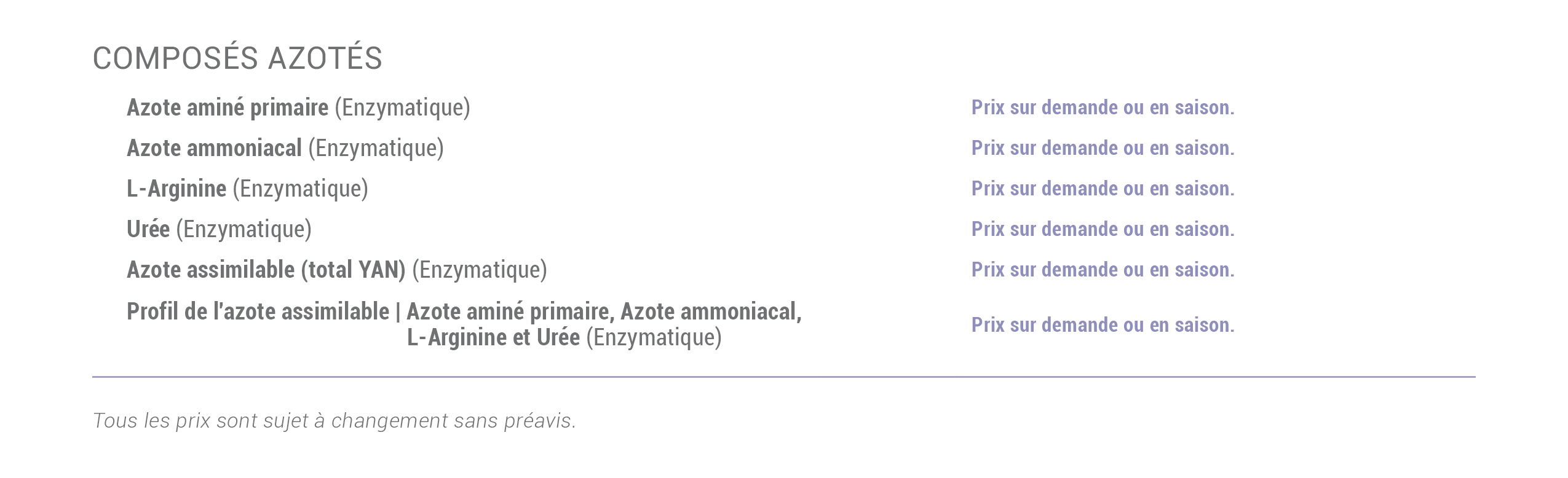The image size is (1568, 478).
Task: Select the Azote aminé primaire item
Action: 298,108
